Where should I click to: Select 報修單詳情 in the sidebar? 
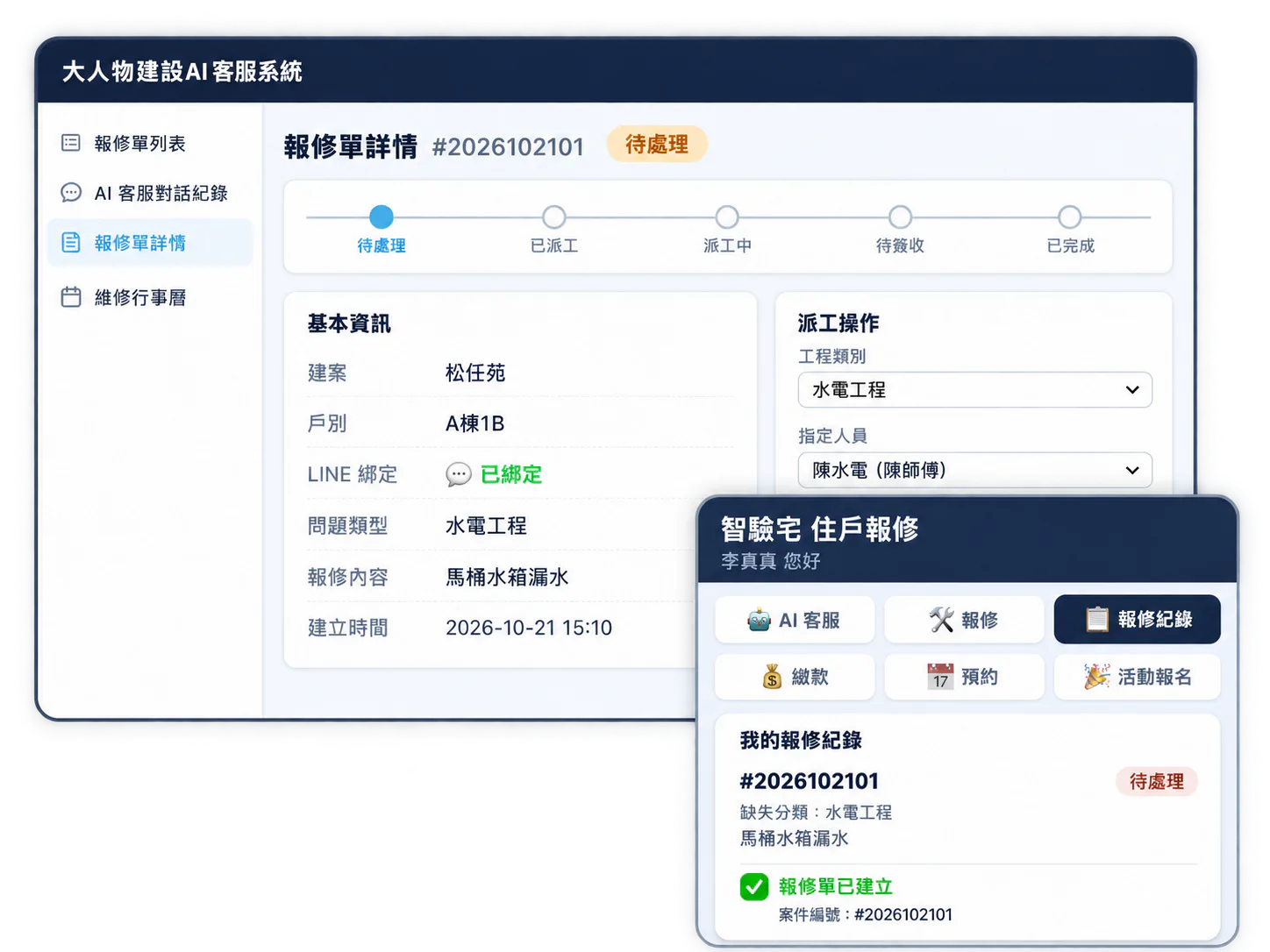[x=149, y=243]
